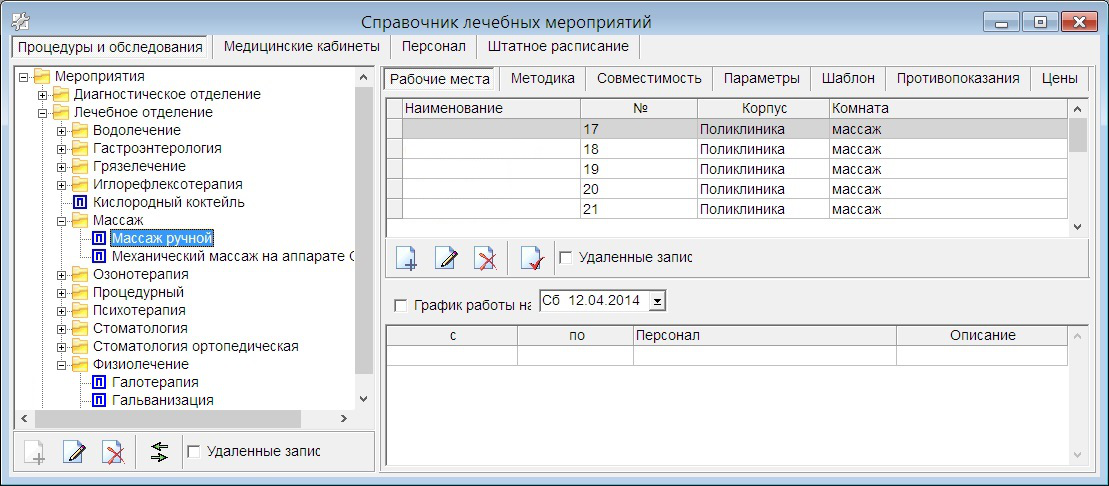
Task: Click the delete workplace record icon
Action: click(485, 258)
